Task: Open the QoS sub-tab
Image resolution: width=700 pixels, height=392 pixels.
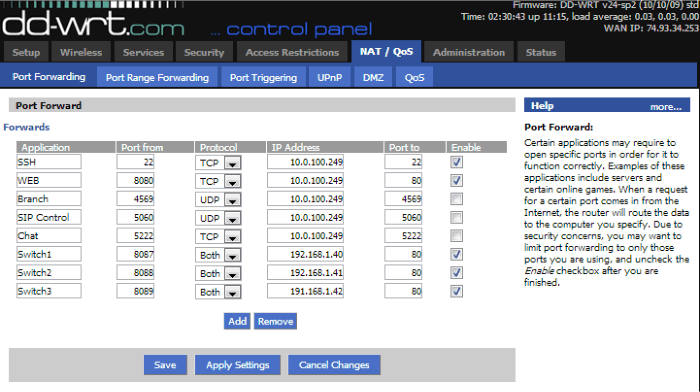Action: [414, 77]
